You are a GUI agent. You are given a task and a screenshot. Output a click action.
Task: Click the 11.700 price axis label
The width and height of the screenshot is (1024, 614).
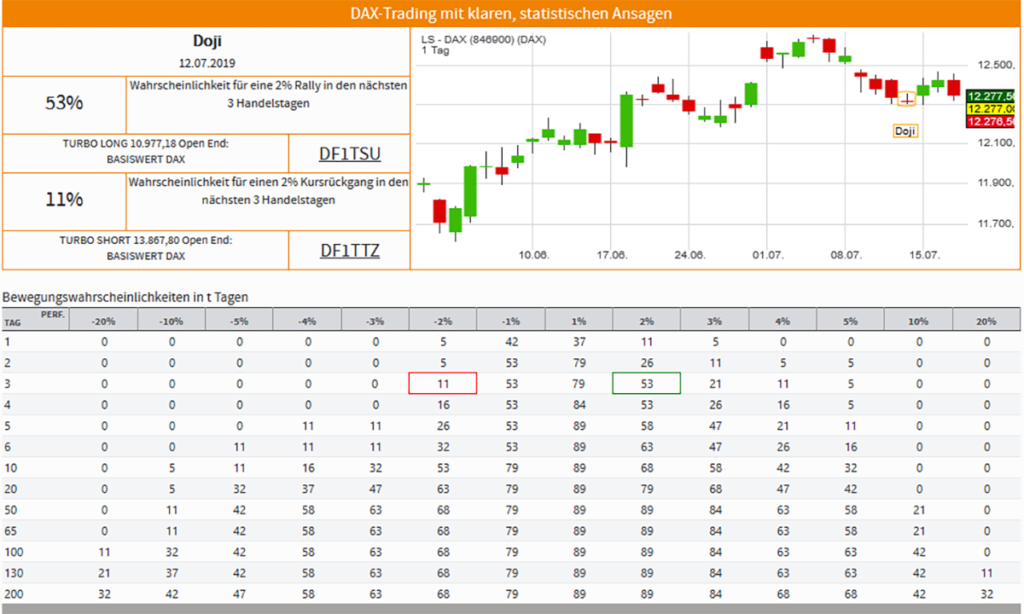pyautogui.click(x=996, y=223)
